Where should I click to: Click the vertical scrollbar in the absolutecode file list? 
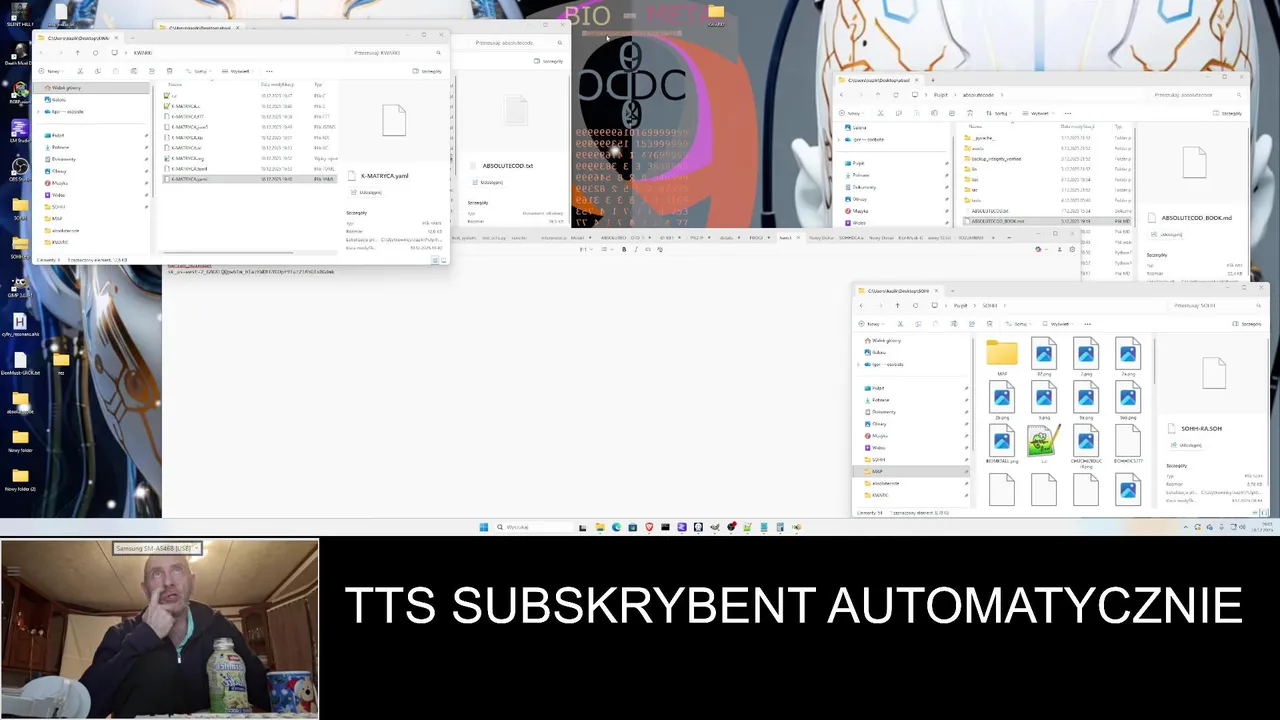click(x=1135, y=176)
